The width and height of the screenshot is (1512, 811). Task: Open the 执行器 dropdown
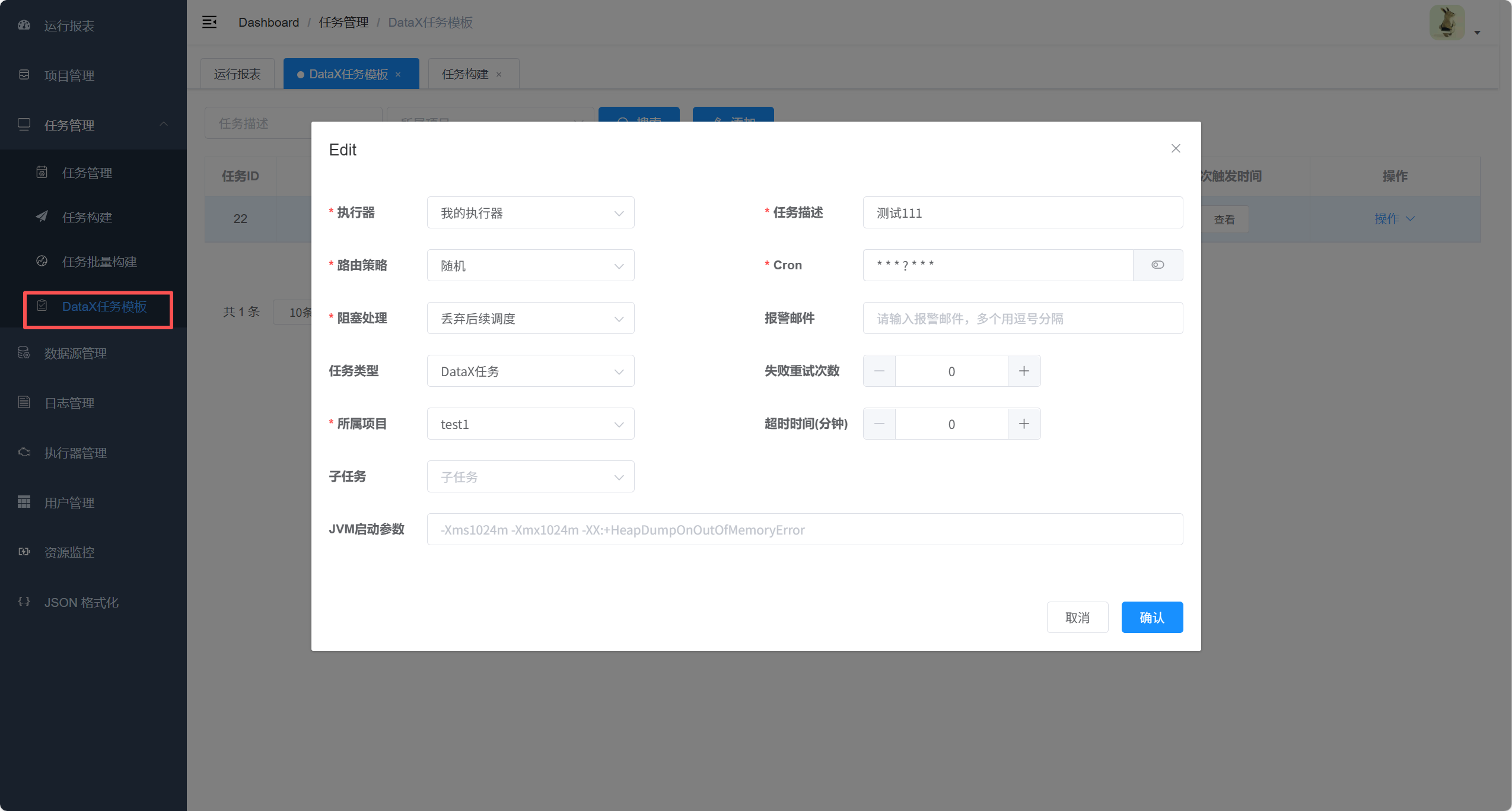[530, 213]
